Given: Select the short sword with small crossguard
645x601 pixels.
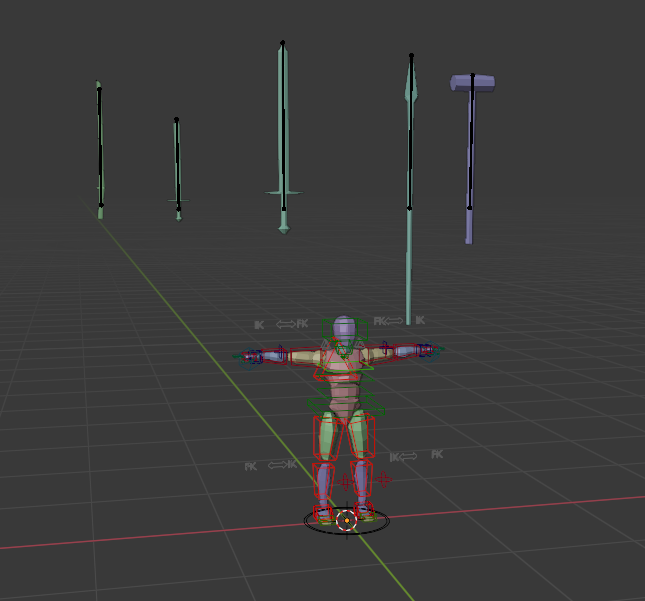Looking at the screenshot, I should coord(178,169).
